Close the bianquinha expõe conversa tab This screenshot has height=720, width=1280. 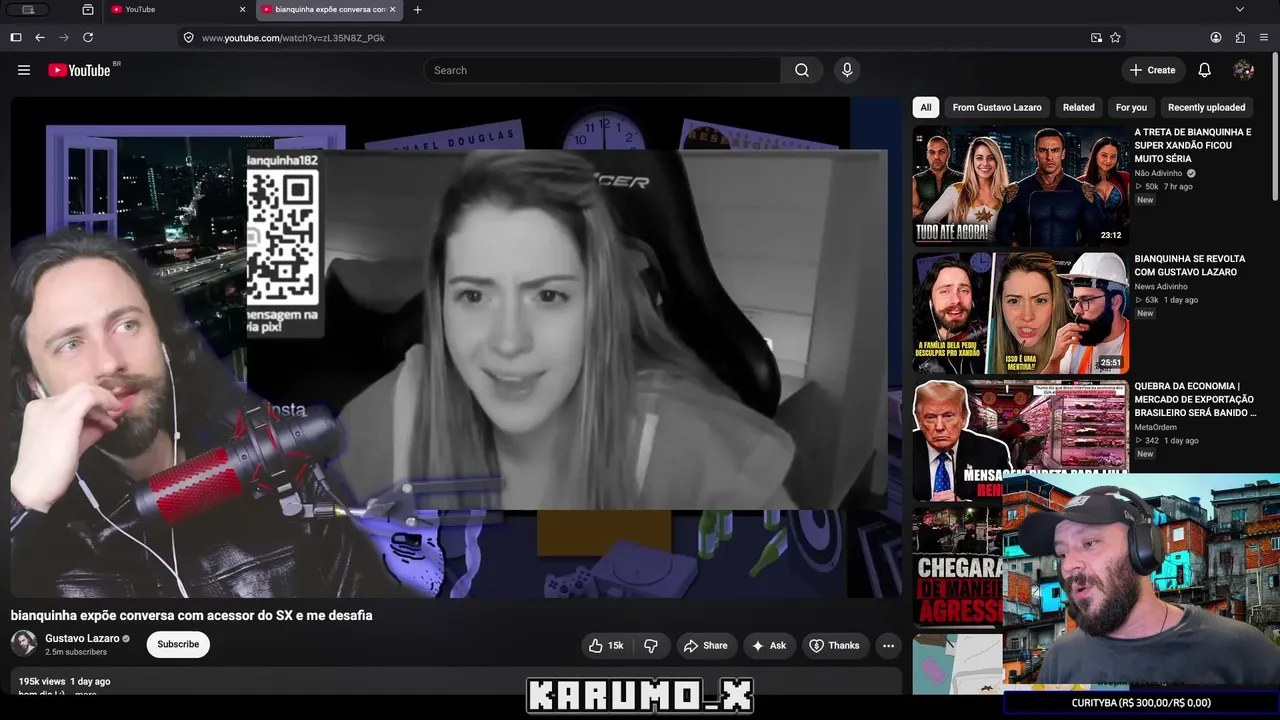[x=393, y=10]
